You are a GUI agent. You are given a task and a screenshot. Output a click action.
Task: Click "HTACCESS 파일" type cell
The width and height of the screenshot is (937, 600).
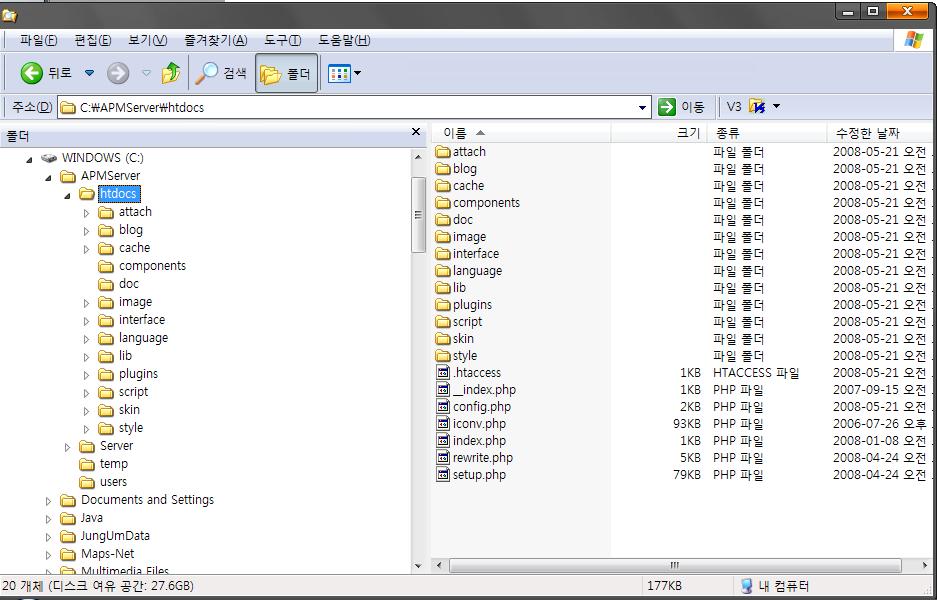(756, 373)
